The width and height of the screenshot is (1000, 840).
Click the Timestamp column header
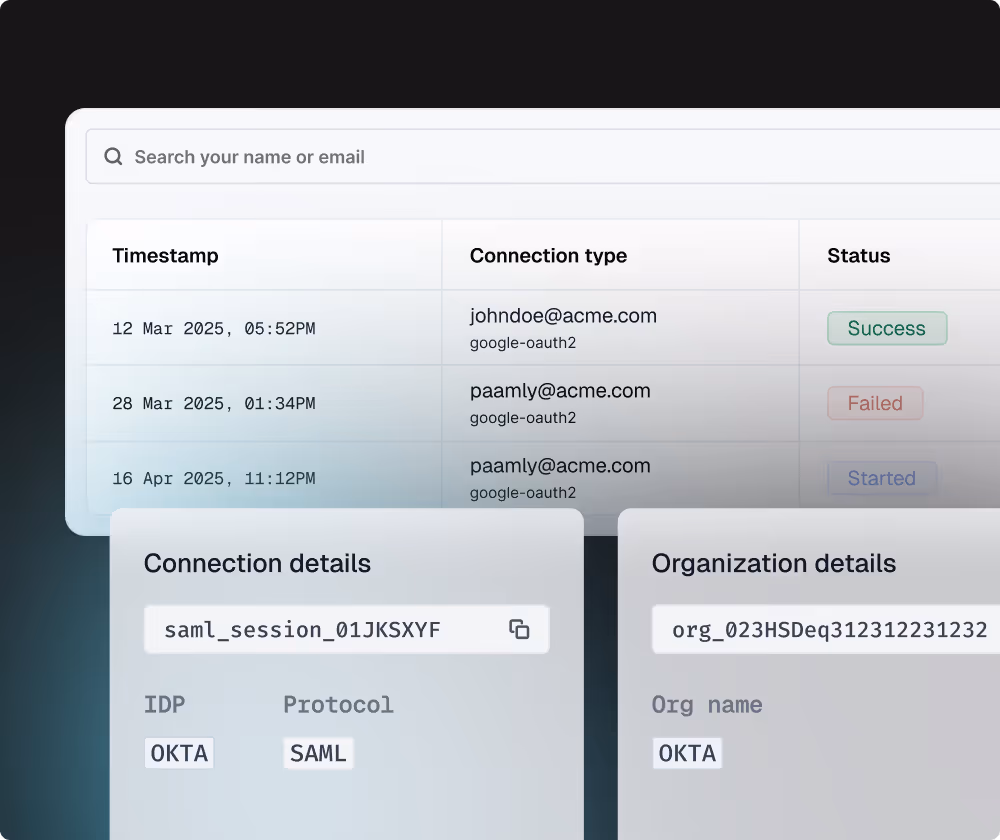click(165, 255)
